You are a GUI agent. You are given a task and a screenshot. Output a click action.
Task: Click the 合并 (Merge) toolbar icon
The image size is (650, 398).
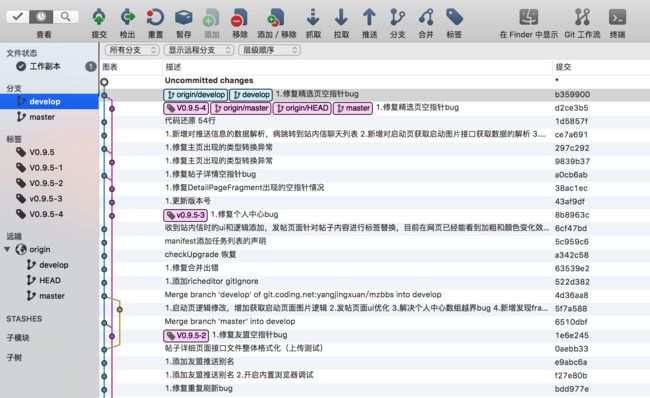coord(426,18)
